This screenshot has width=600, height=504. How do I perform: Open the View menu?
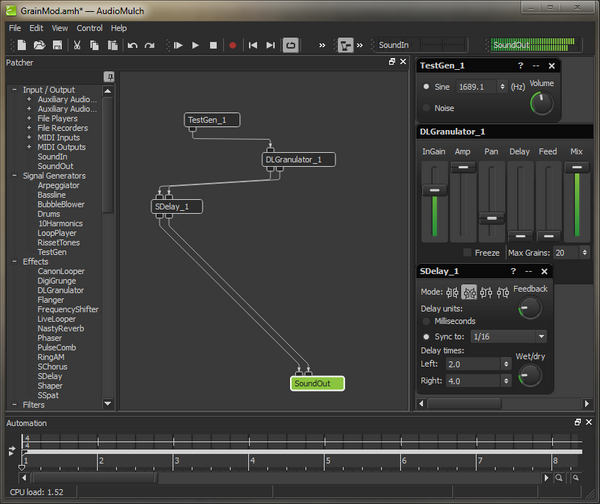[x=60, y=28]
